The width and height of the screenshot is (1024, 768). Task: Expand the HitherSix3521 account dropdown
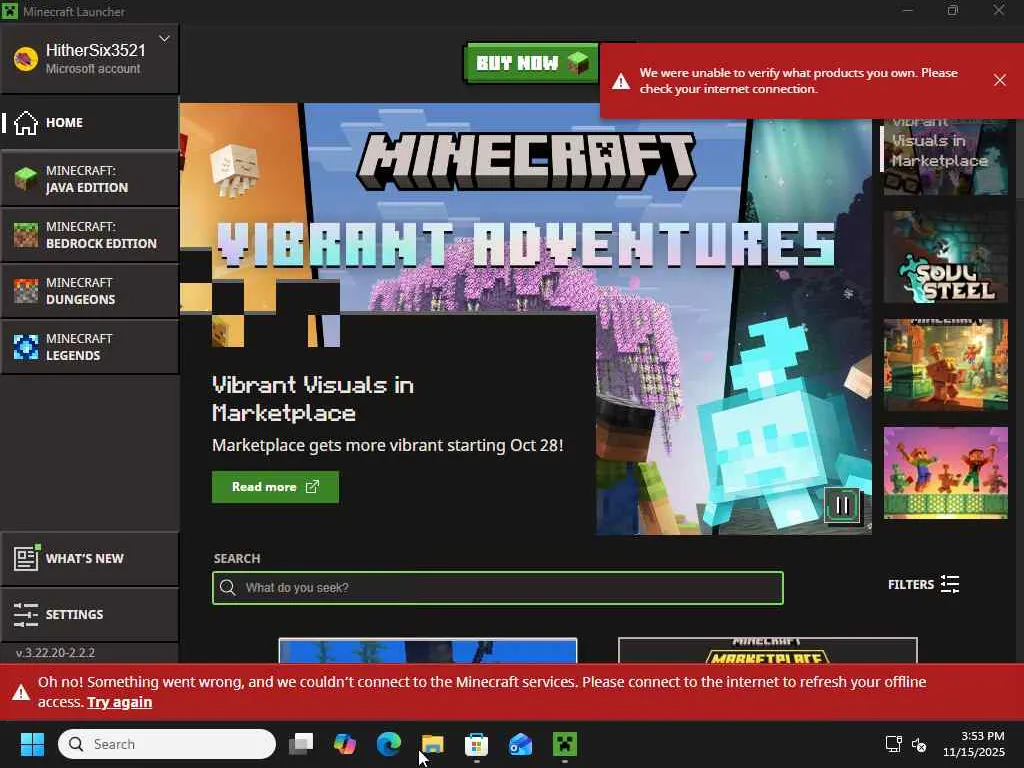tap(165, 39)
